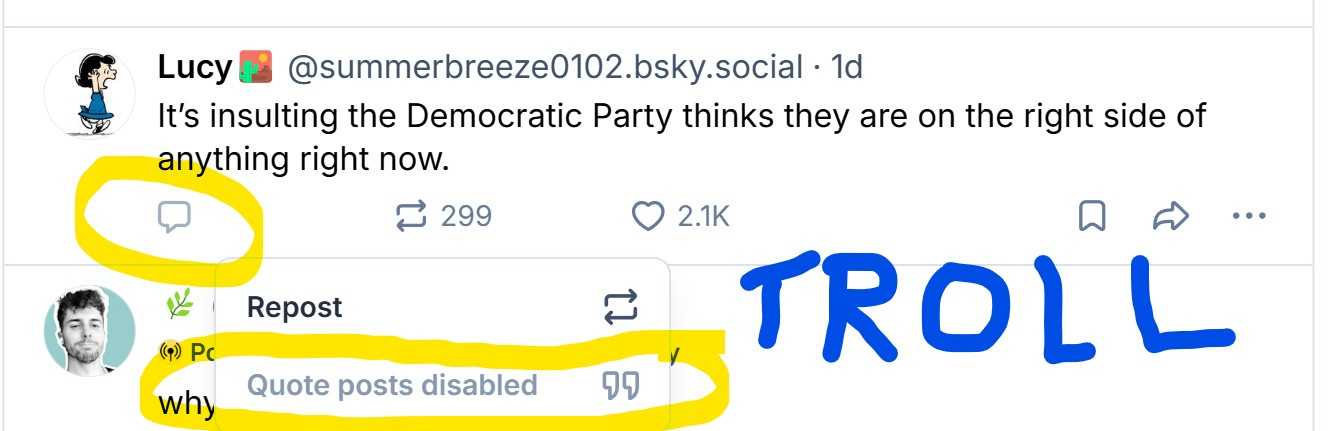Open Lucy's profile via her display name
Viewport: 1340px width, 431px height.
195,68
